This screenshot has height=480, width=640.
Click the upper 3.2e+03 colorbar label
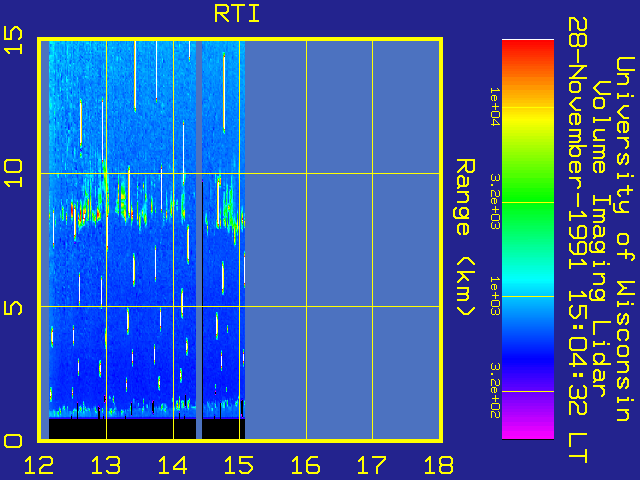(x=495, y=202)
